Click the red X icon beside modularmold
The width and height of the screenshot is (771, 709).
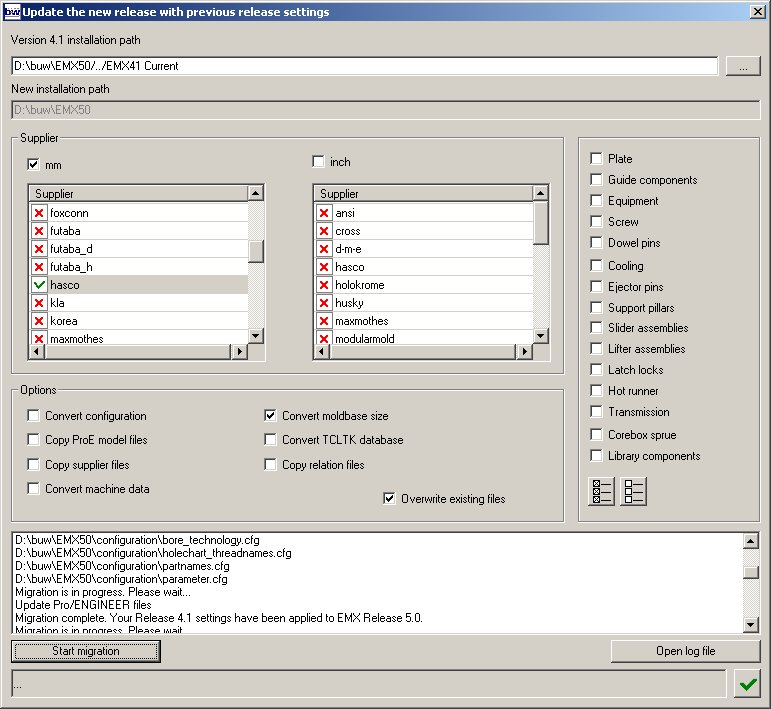[x=324, y=338]
